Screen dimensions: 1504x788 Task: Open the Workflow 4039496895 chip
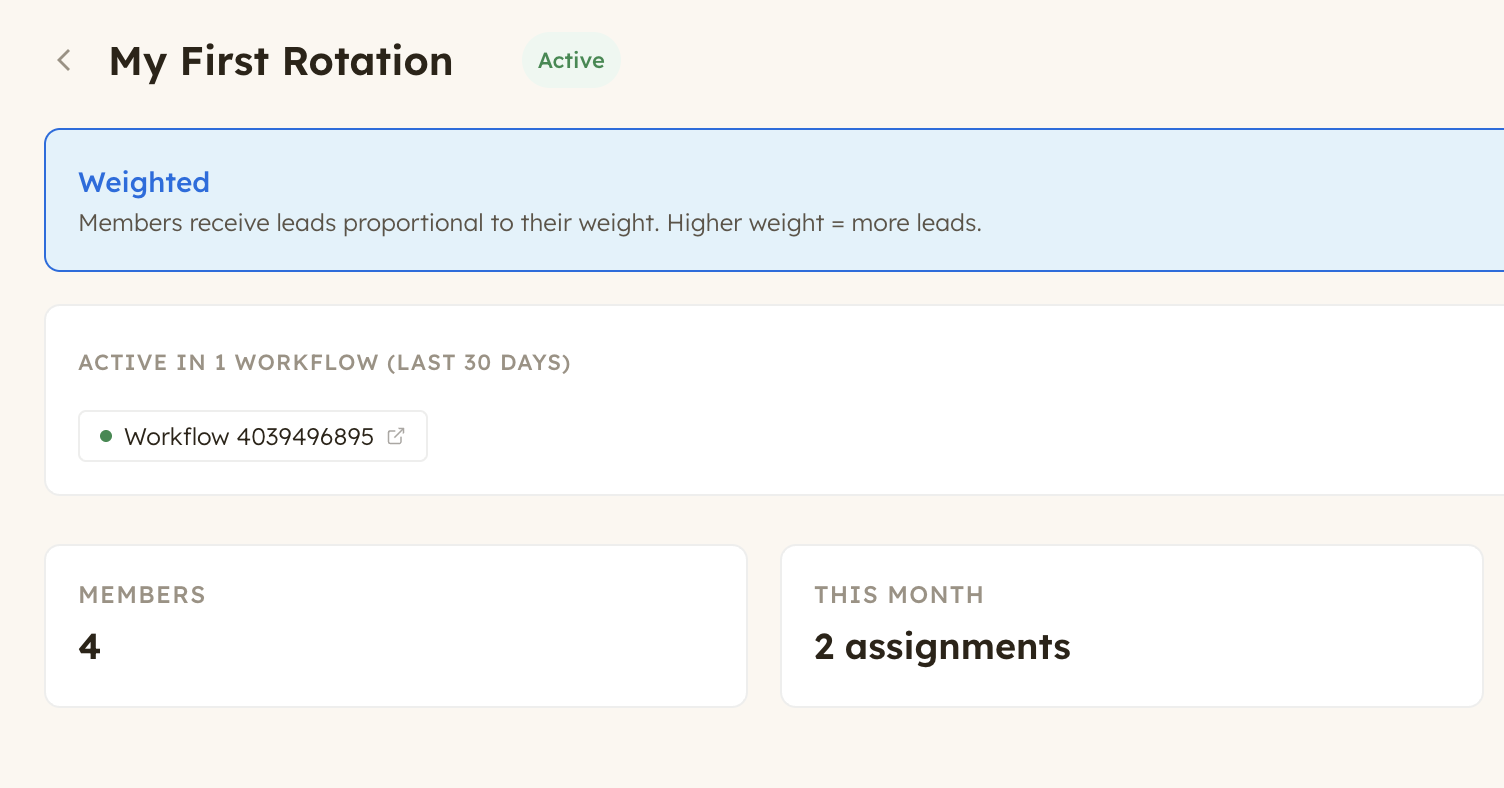coord(252,436)
